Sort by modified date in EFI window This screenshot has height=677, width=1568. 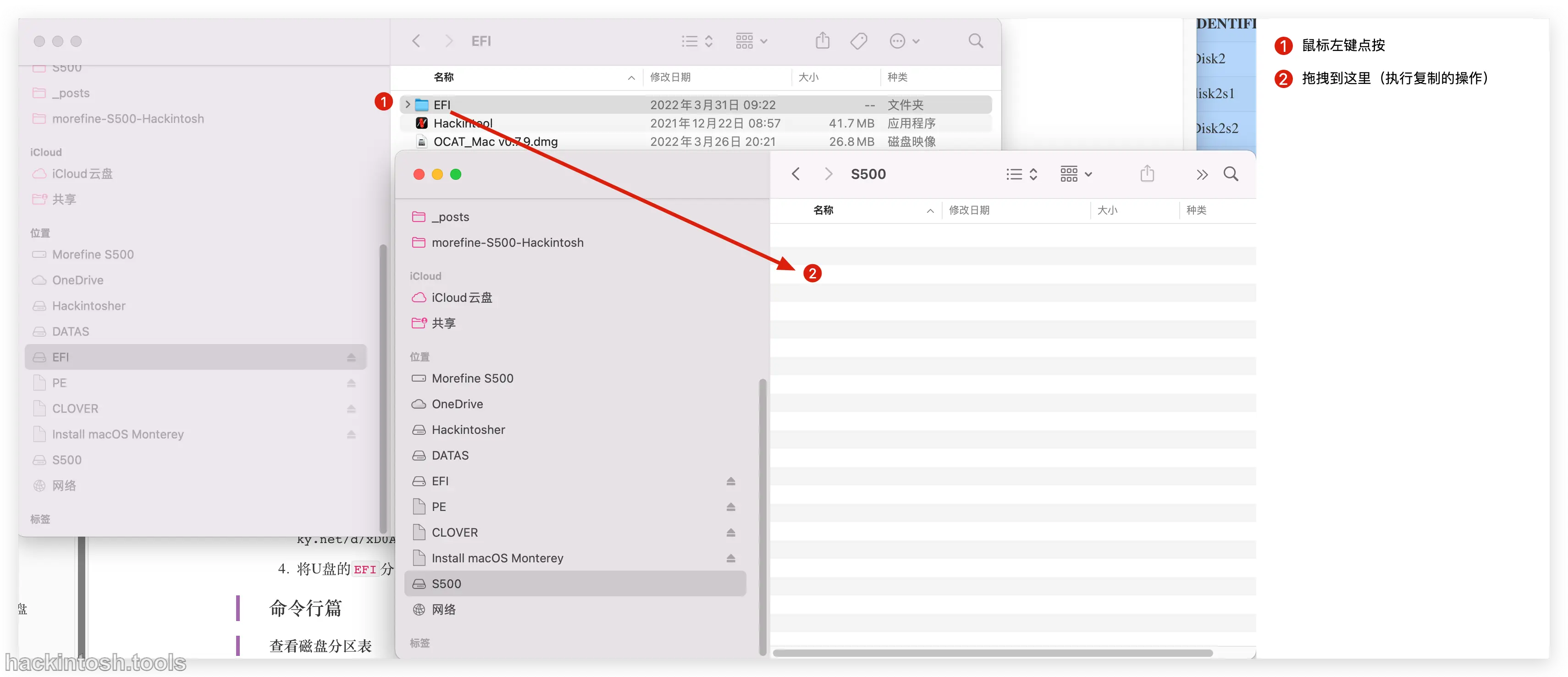[x=669, y=78]
